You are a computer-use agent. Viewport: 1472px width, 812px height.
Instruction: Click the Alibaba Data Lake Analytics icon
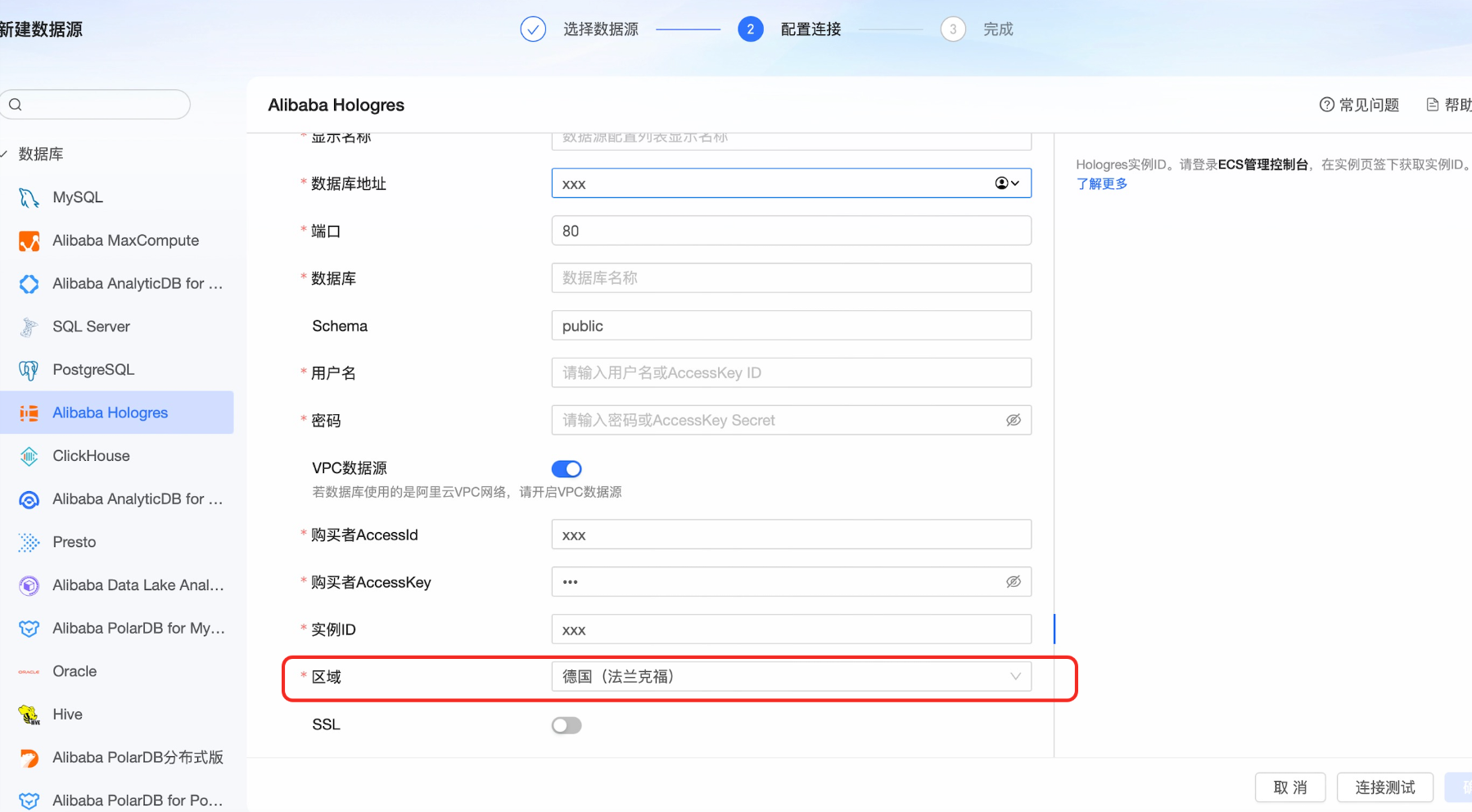pos(29,585)
